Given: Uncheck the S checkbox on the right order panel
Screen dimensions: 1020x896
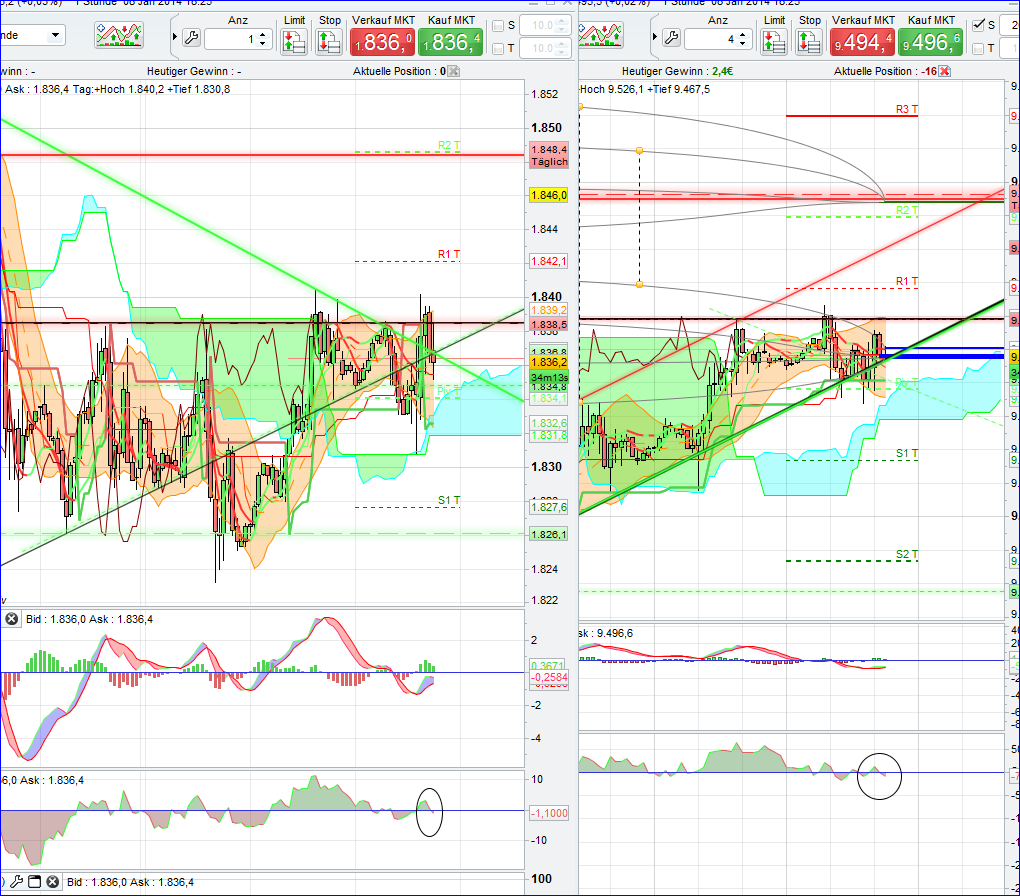Looking at the screenshot, I should tap(978, 25).
